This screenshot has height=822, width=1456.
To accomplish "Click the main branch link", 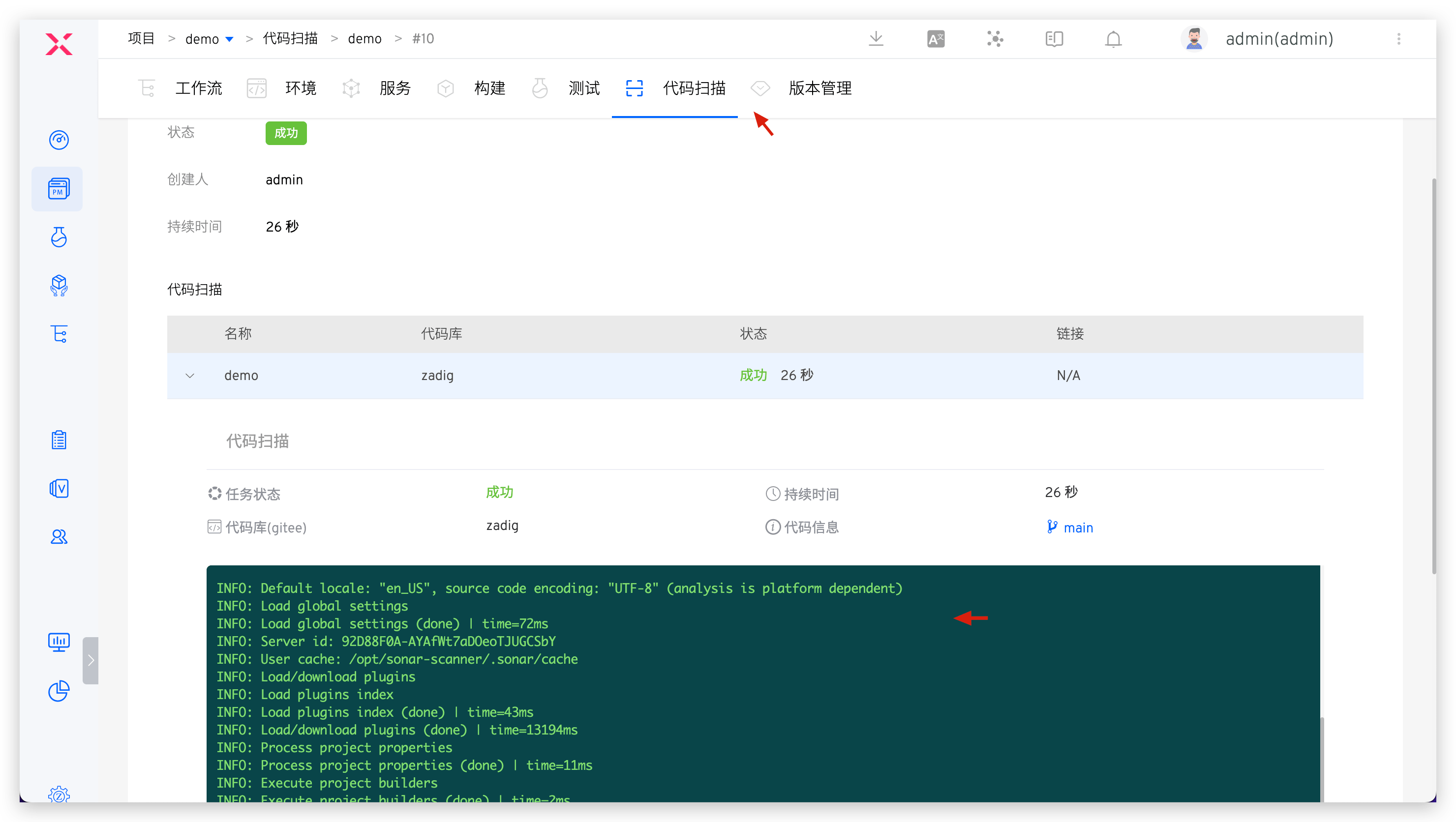I will 1077,528.
